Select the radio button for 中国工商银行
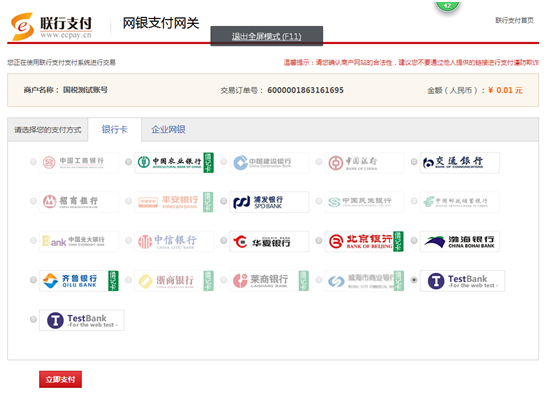 33,162
